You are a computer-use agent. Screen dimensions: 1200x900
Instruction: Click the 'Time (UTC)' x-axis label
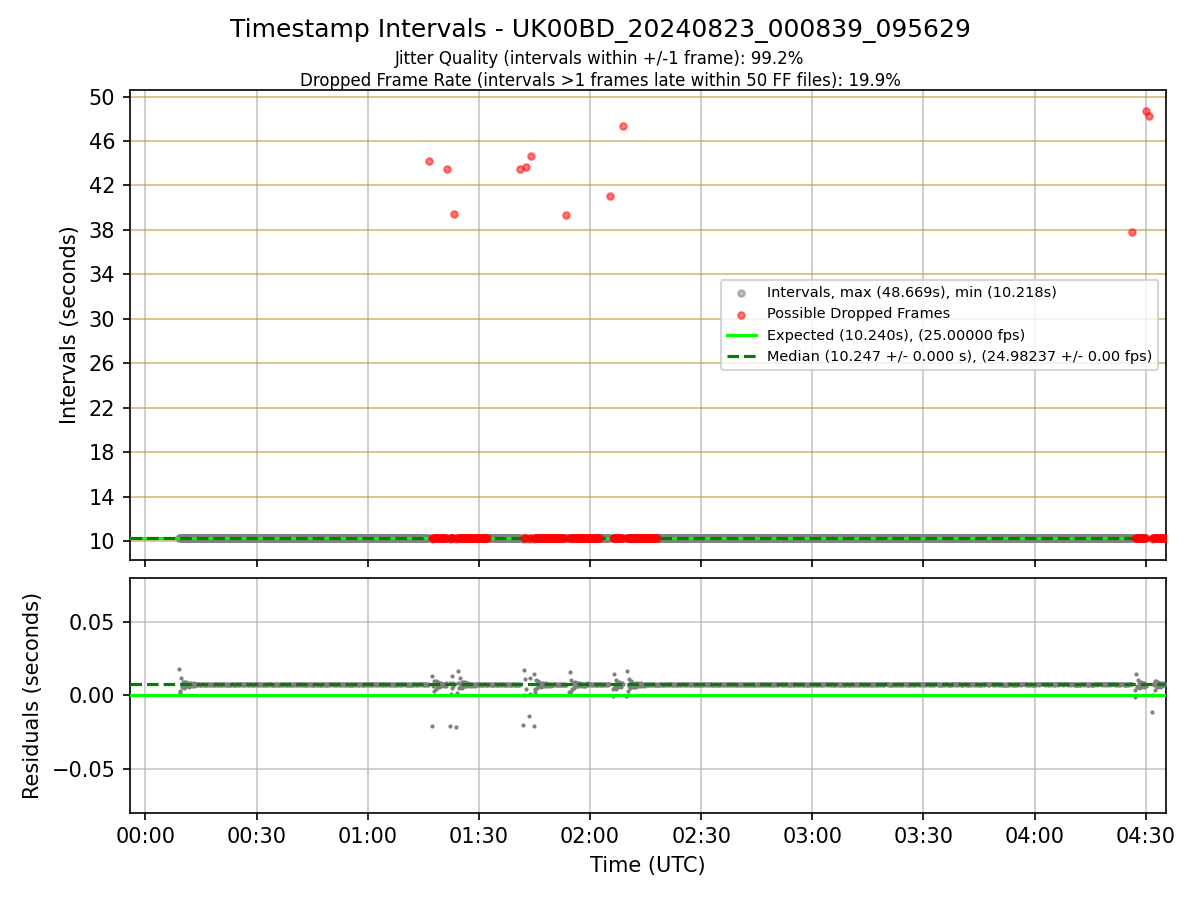[647, 865]
